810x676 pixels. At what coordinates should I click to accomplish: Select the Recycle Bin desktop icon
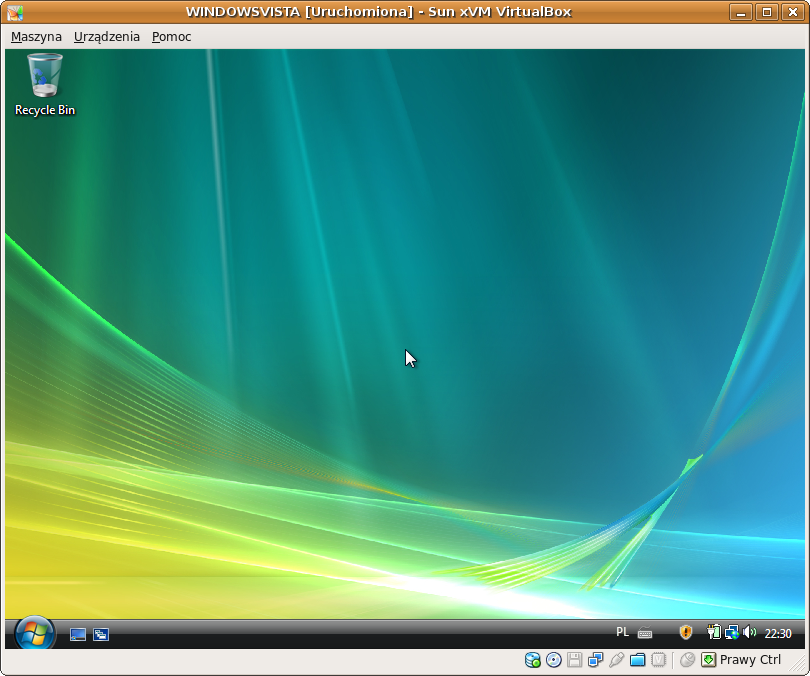pos(45,85)
